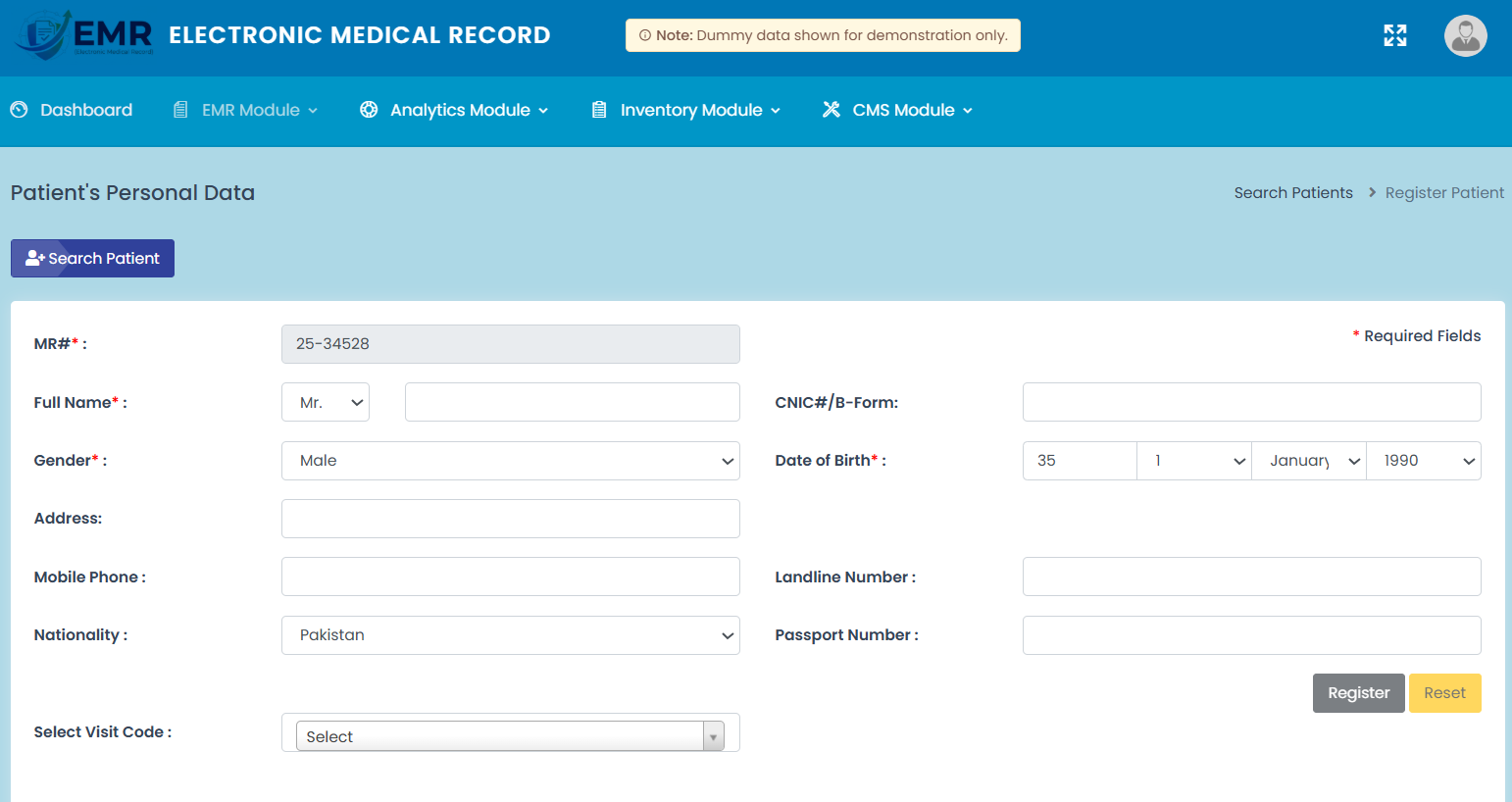Open the Gender dropdown
1512x802 pixels.
[510, 461]
